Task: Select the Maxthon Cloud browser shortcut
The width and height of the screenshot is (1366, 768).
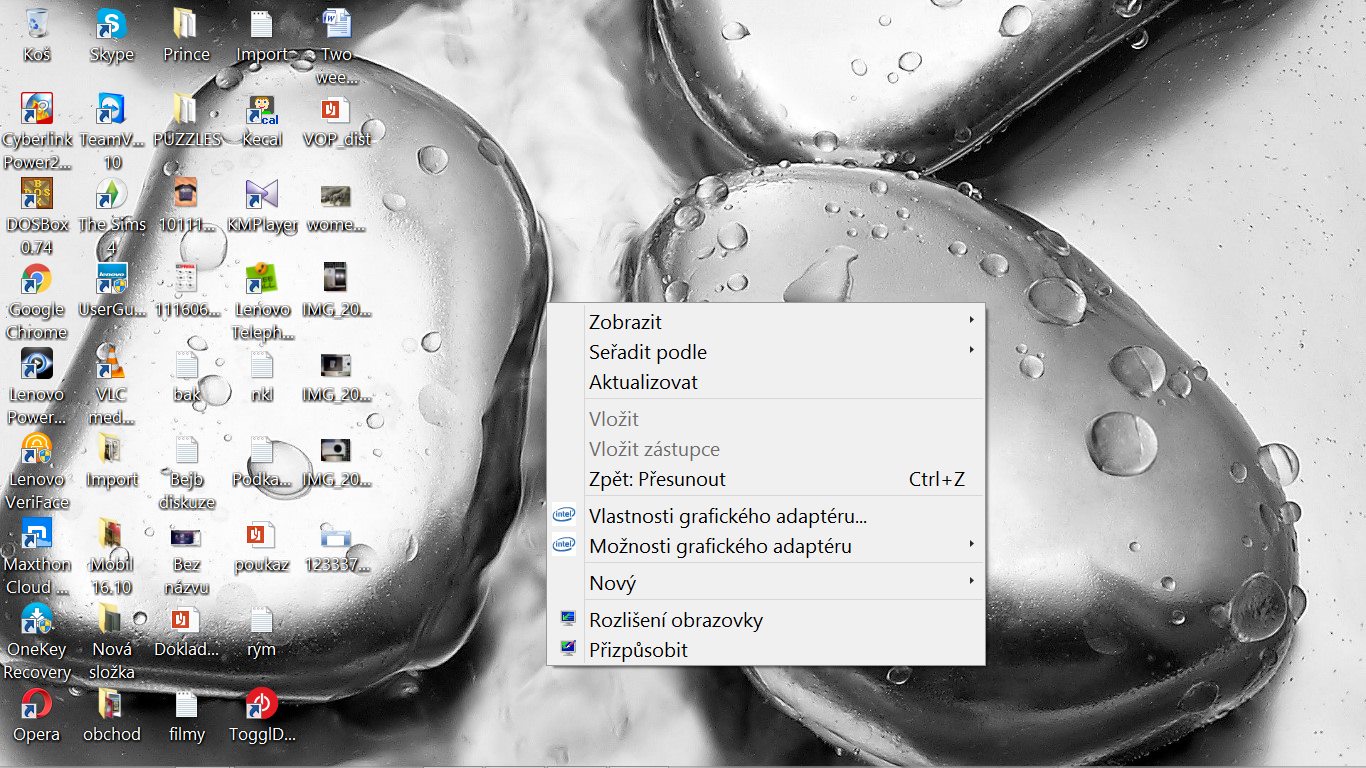Action: click(x=37, y=533)
